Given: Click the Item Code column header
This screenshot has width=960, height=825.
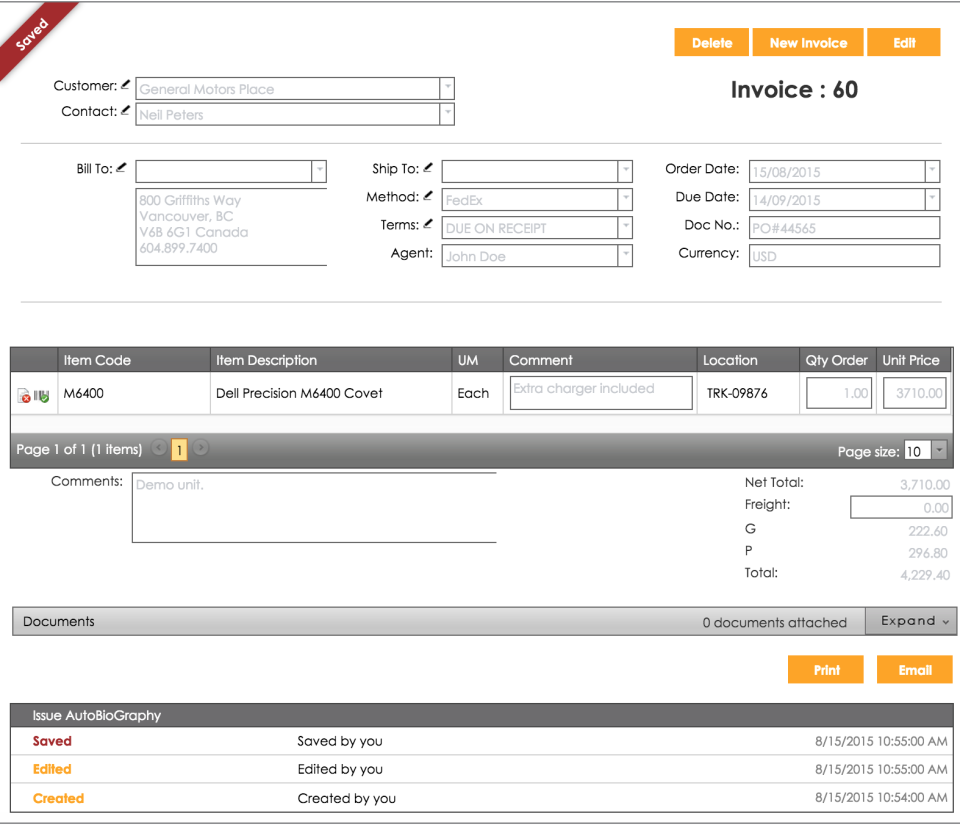Looking at the screenshot, I should click(x=134, y=360).
